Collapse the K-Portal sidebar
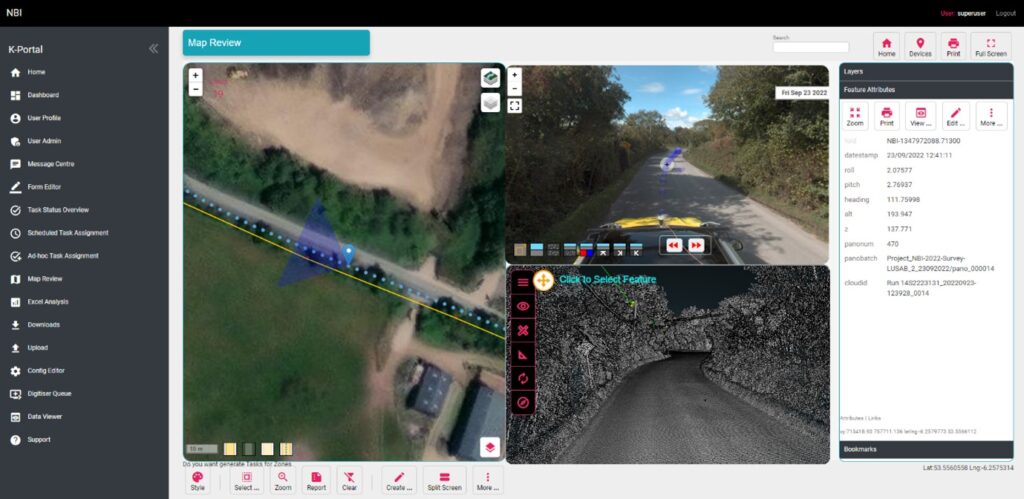Viewport: 1024px width, 499px height. click(153, 48)
